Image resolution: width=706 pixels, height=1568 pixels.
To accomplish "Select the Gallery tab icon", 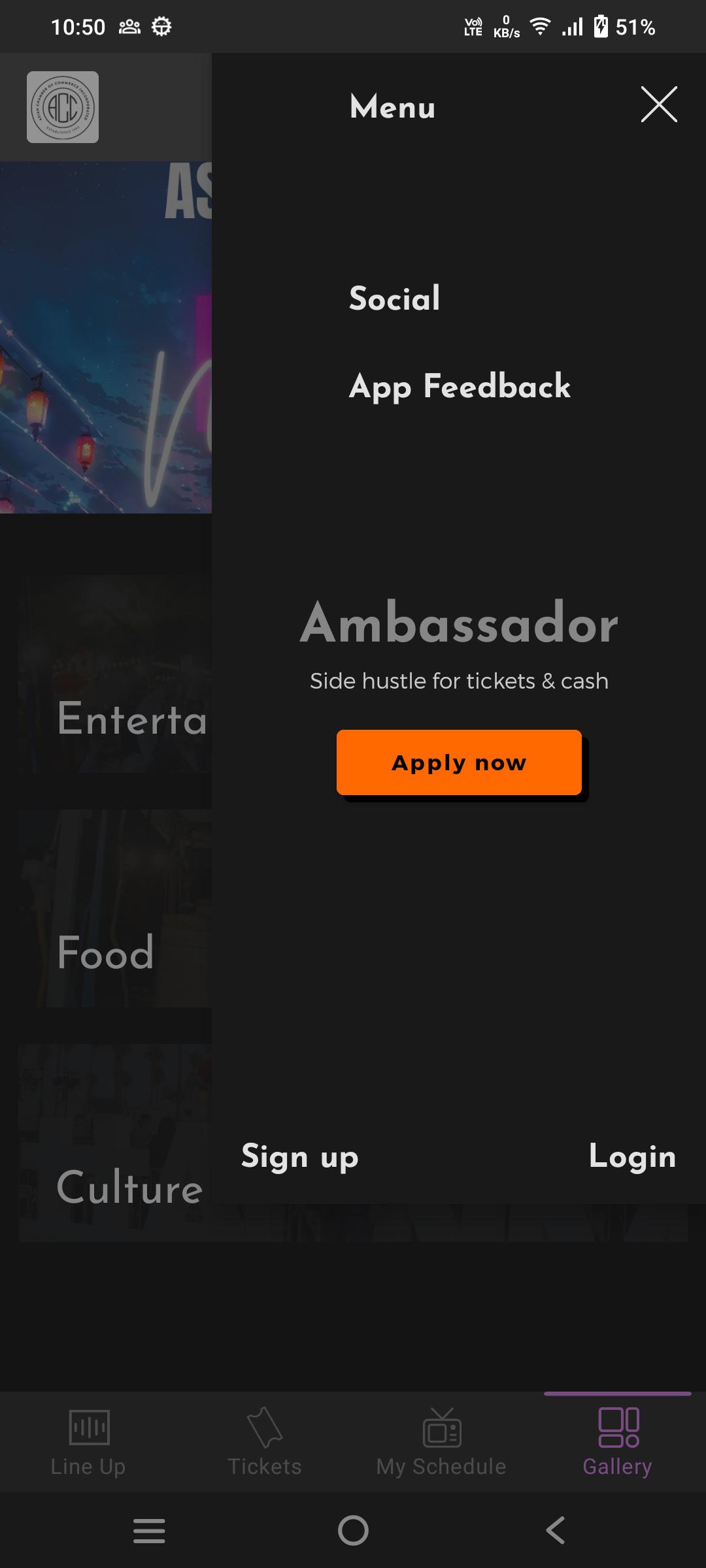I will tap(618, 1427).
